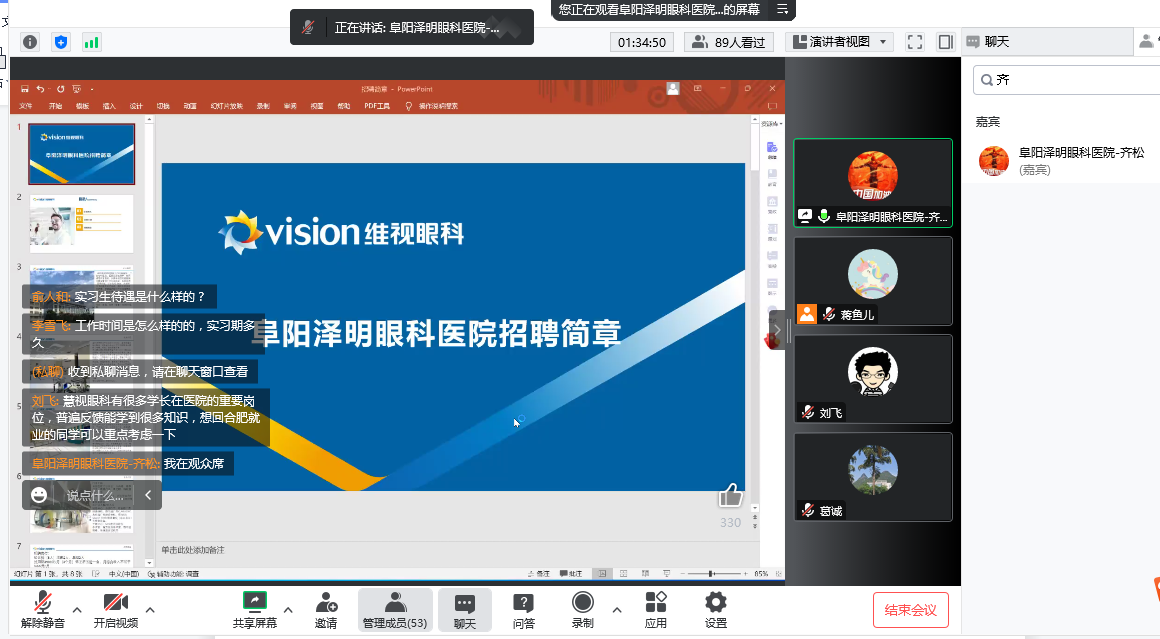Open 设置 settings gear
The height and width of the screenshot is (639, 1160).
pos(715,602)
